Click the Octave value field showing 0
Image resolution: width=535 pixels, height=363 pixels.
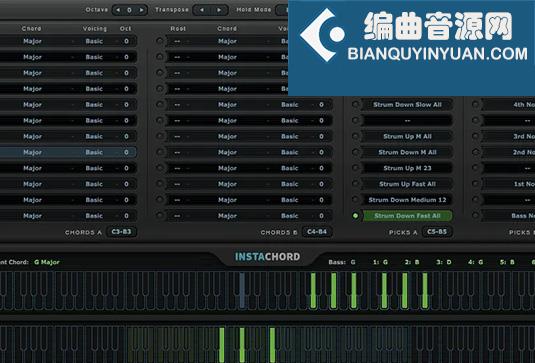[129, 10]
